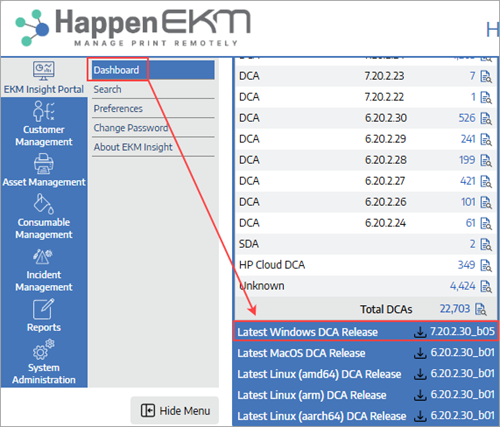Viewport: 500px width, 427px height.
Task: View details icon for DCA 6.20.2.28
Action: click(486, 160)
